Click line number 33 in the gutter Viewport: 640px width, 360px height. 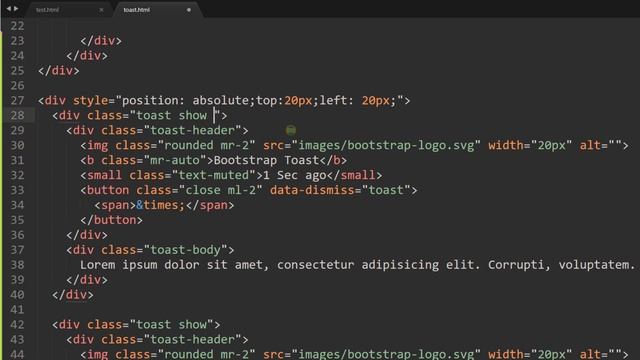[x=17, y=190]
